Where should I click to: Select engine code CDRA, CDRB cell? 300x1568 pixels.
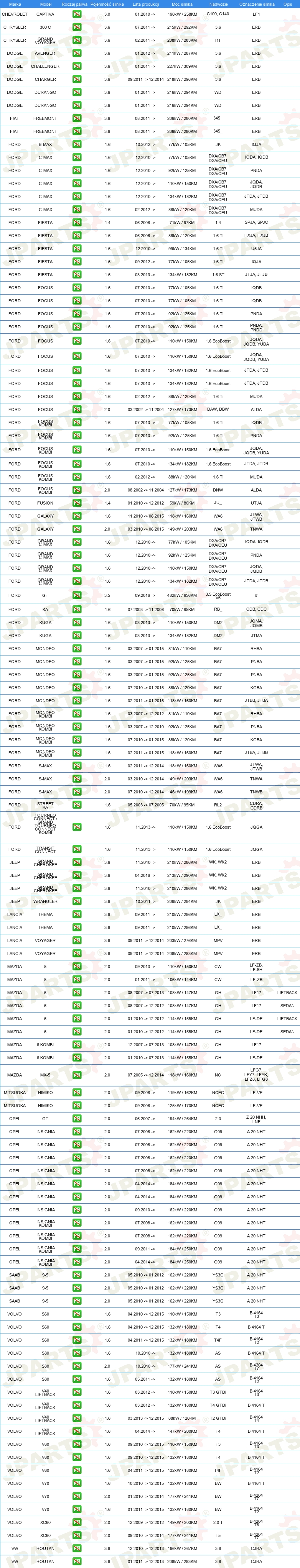click(256, 805)
